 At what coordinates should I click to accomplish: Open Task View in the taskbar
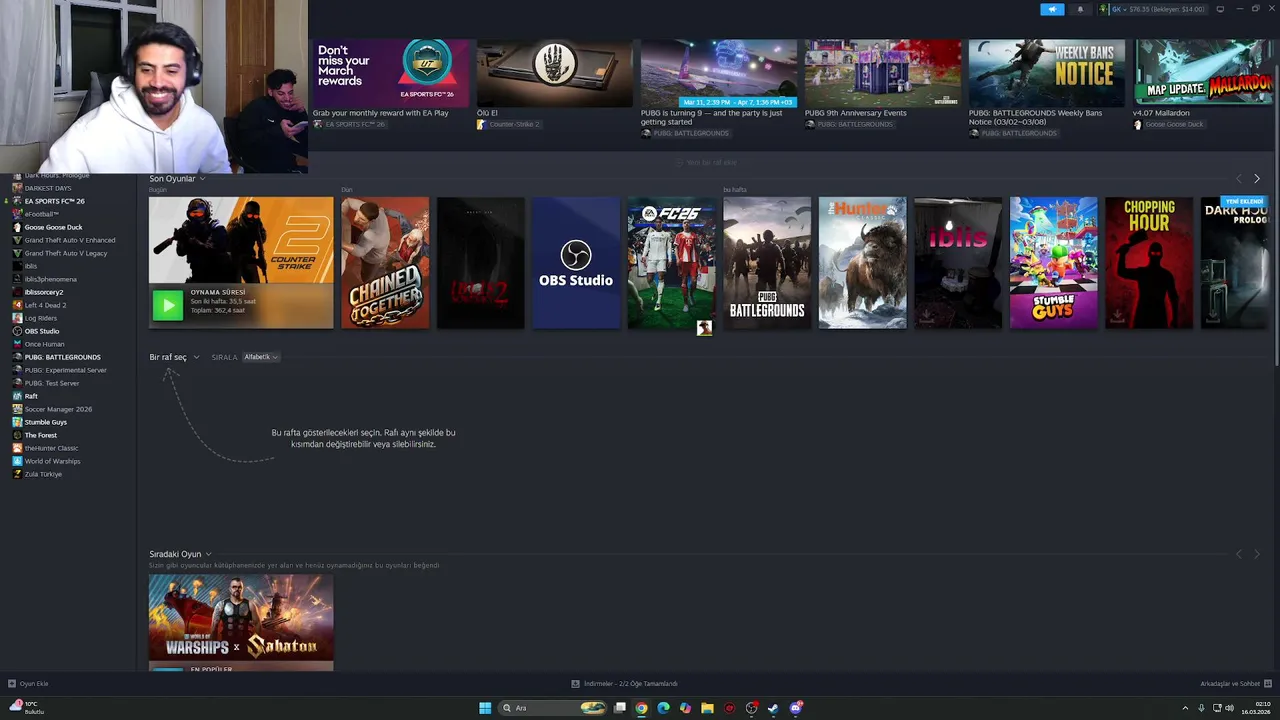point(620,708)
